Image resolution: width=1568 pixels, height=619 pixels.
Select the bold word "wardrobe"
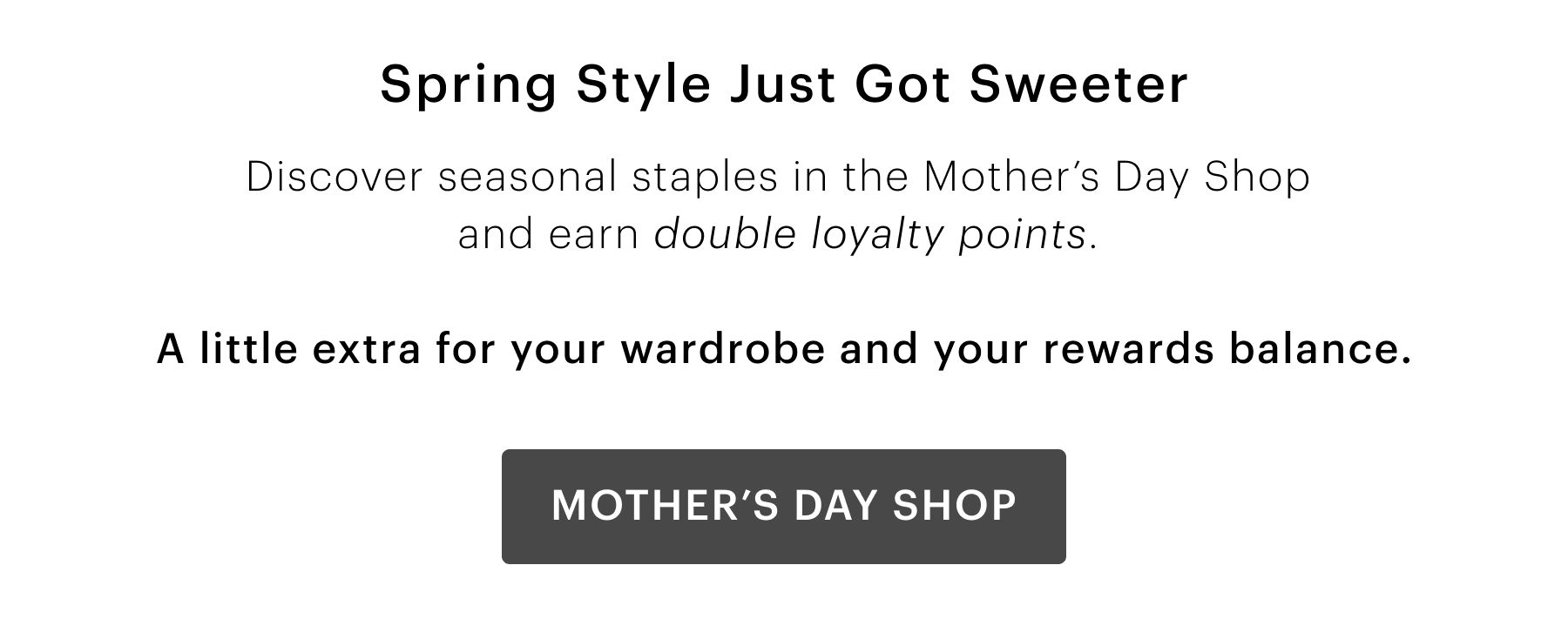pyautogui.click(x=722, y=349)
